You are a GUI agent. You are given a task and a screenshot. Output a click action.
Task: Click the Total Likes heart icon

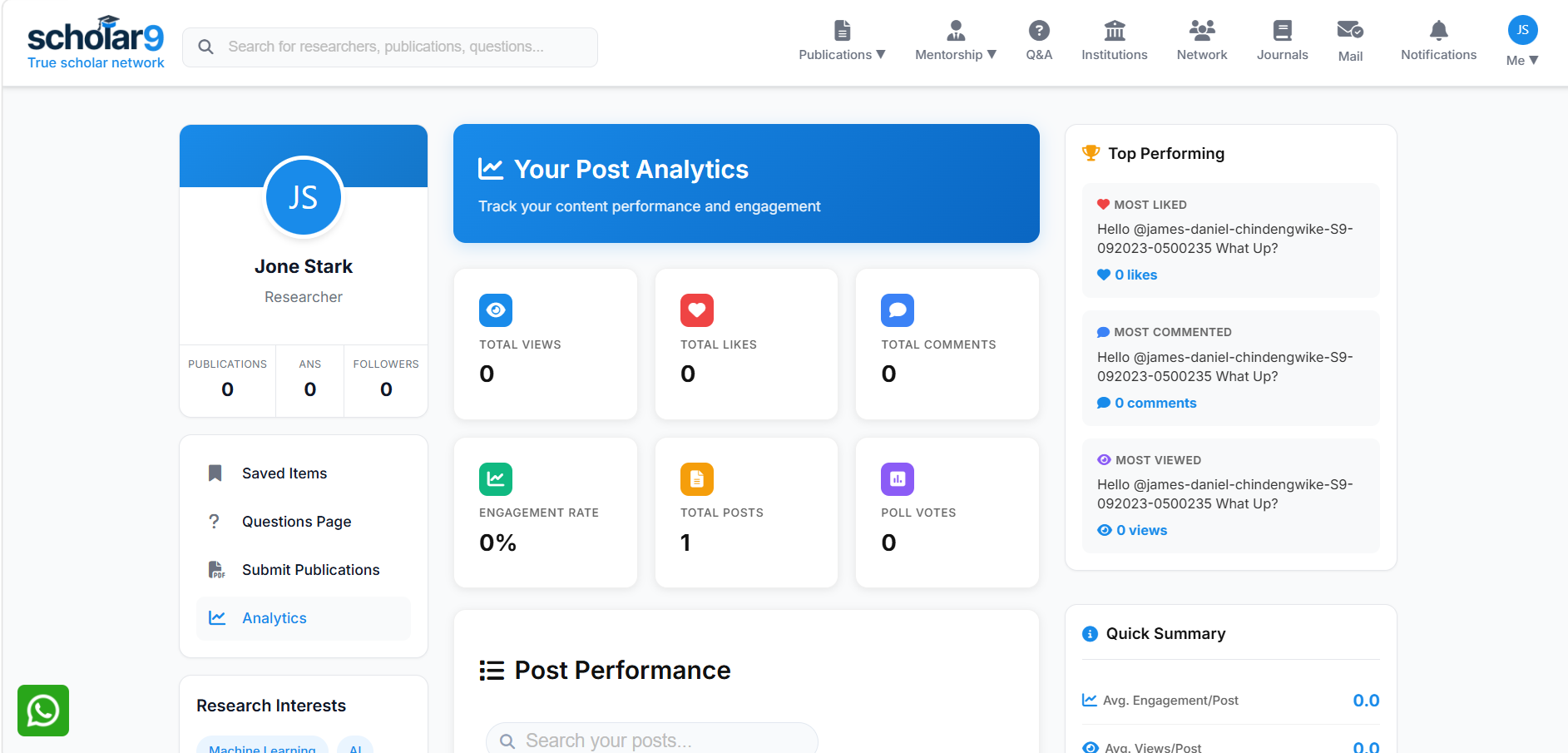[x=697, y=310]
